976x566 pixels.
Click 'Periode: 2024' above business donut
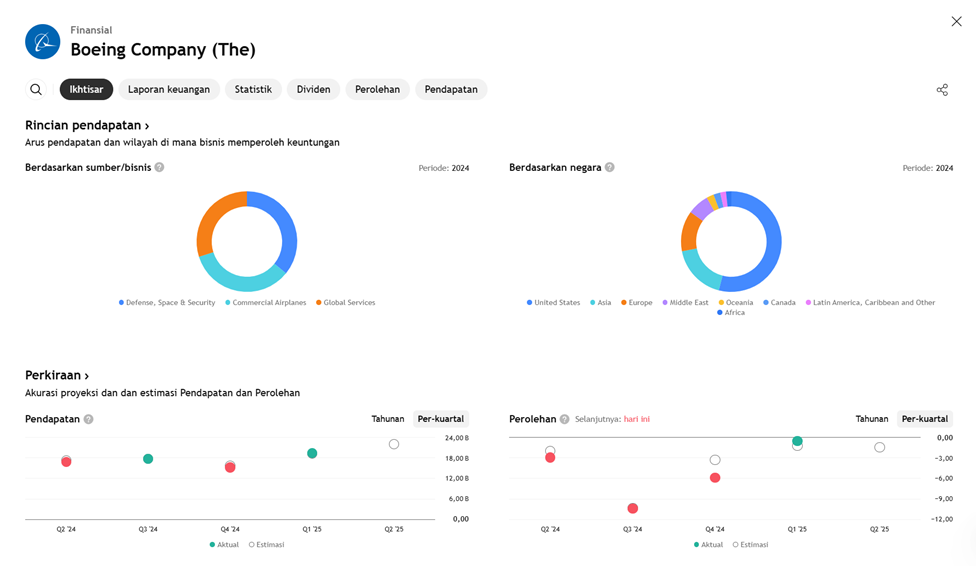(x=444, y=168)
